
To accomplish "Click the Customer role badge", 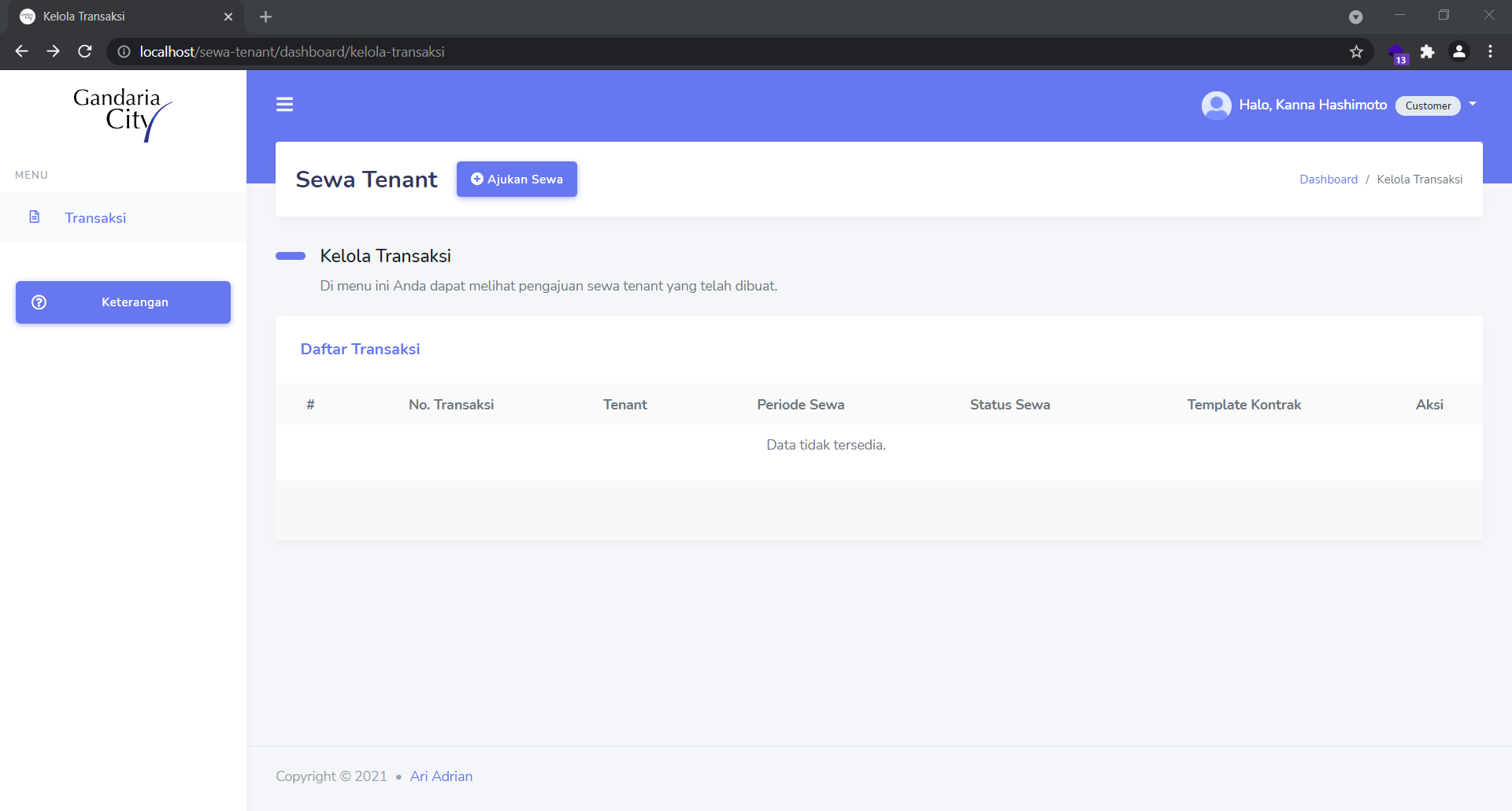I will [1429, 106].
